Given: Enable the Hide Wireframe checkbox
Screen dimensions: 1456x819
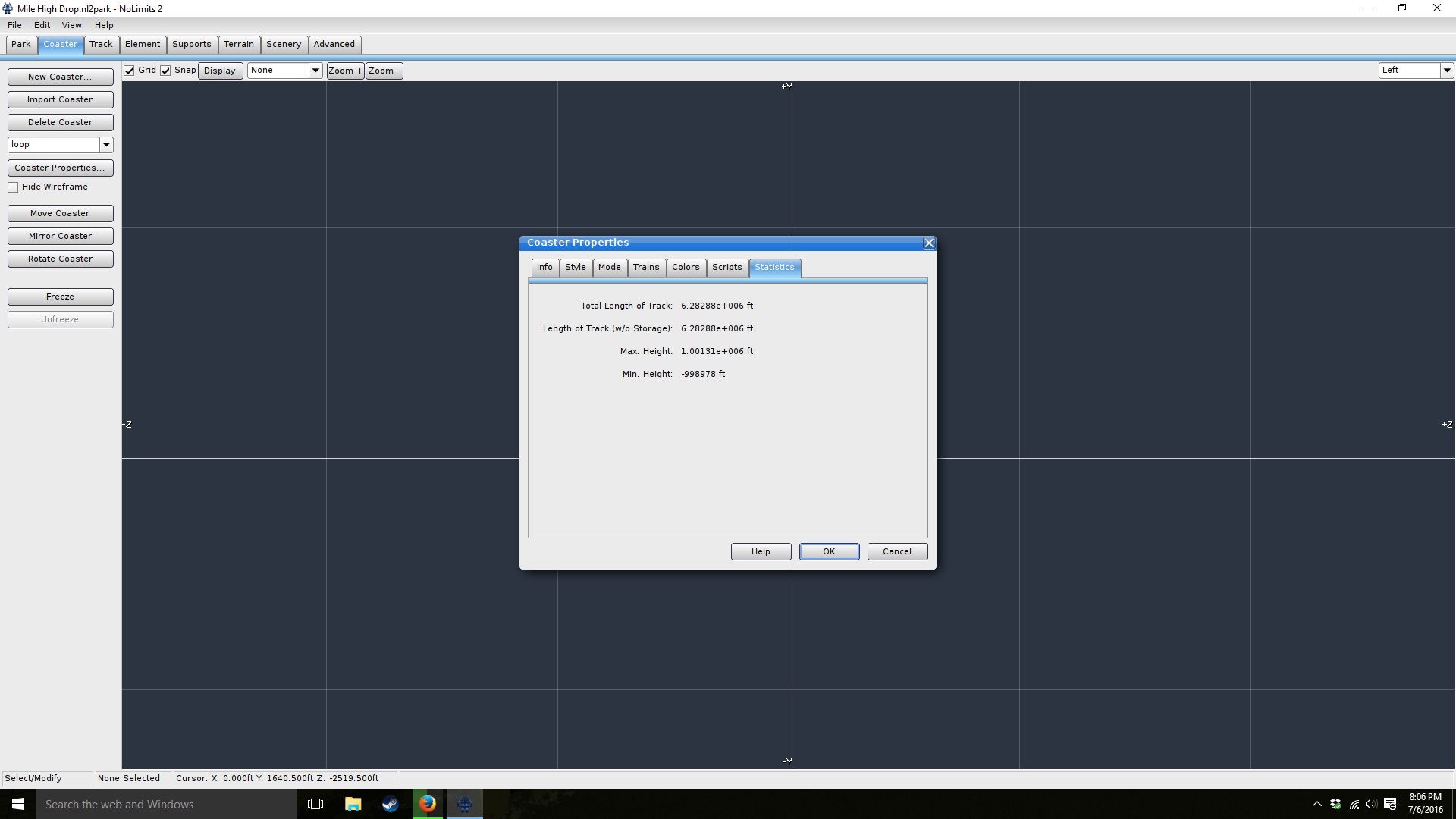Looking at the screenshot, I should pos(14,187).
